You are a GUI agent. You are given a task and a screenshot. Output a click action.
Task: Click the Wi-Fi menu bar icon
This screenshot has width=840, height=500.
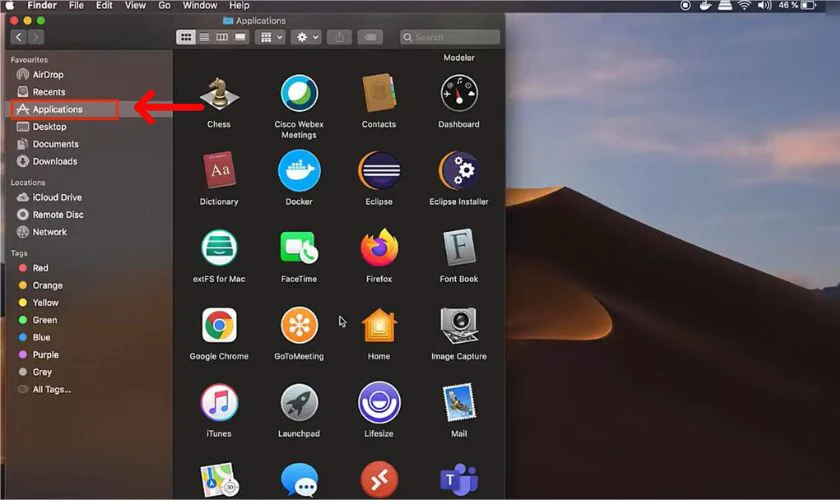pyautogui.click(x=744, y=5)
